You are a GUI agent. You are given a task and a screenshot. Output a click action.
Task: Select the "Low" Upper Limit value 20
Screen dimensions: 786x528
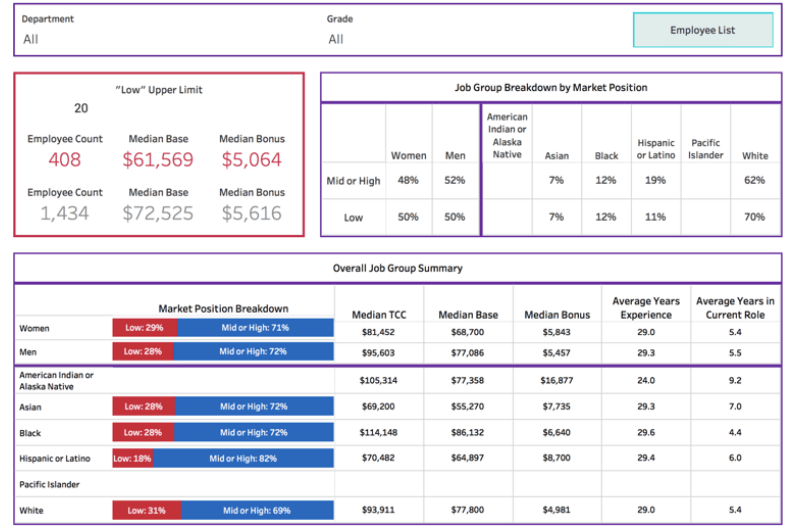pyautogui.click(x=81, y=108)
